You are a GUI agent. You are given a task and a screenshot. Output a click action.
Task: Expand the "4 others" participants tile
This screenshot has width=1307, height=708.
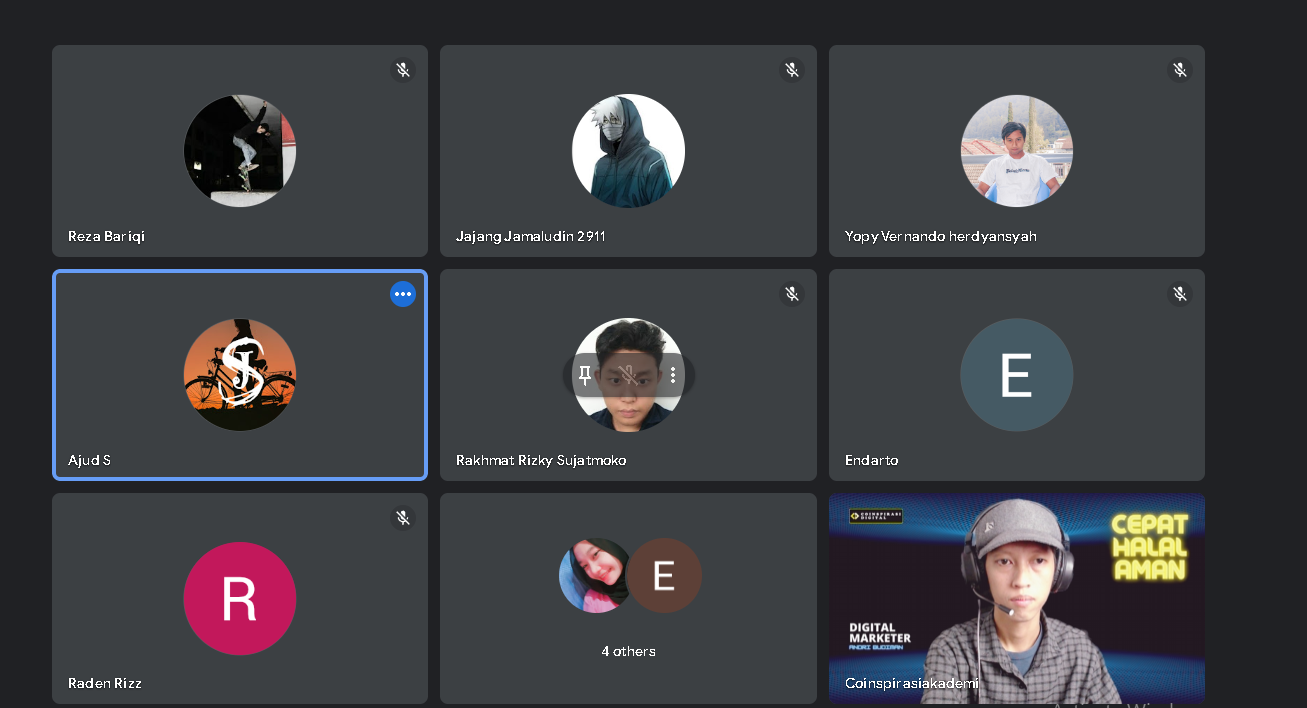[628, 651]
